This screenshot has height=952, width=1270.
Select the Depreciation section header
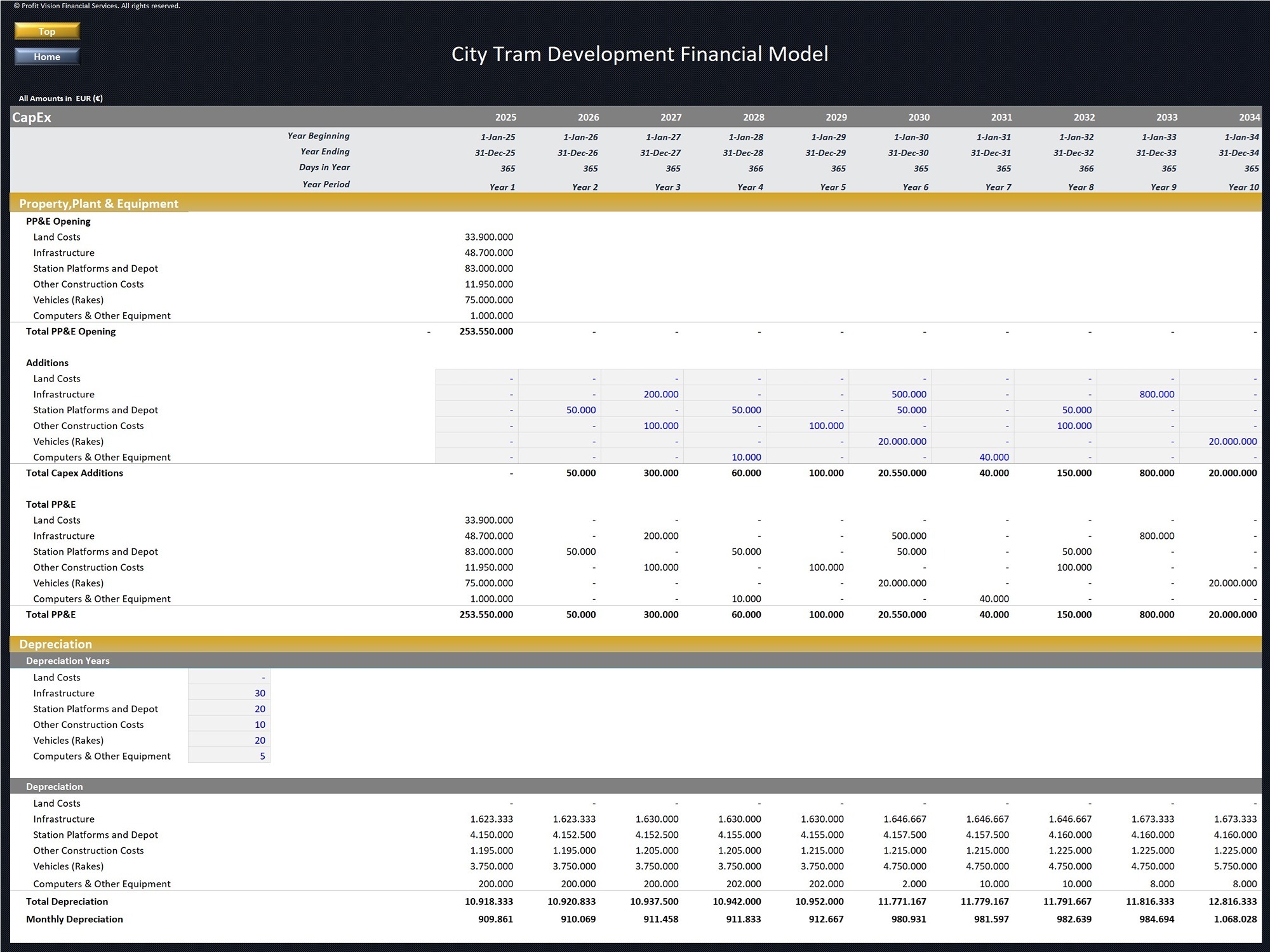56,644
